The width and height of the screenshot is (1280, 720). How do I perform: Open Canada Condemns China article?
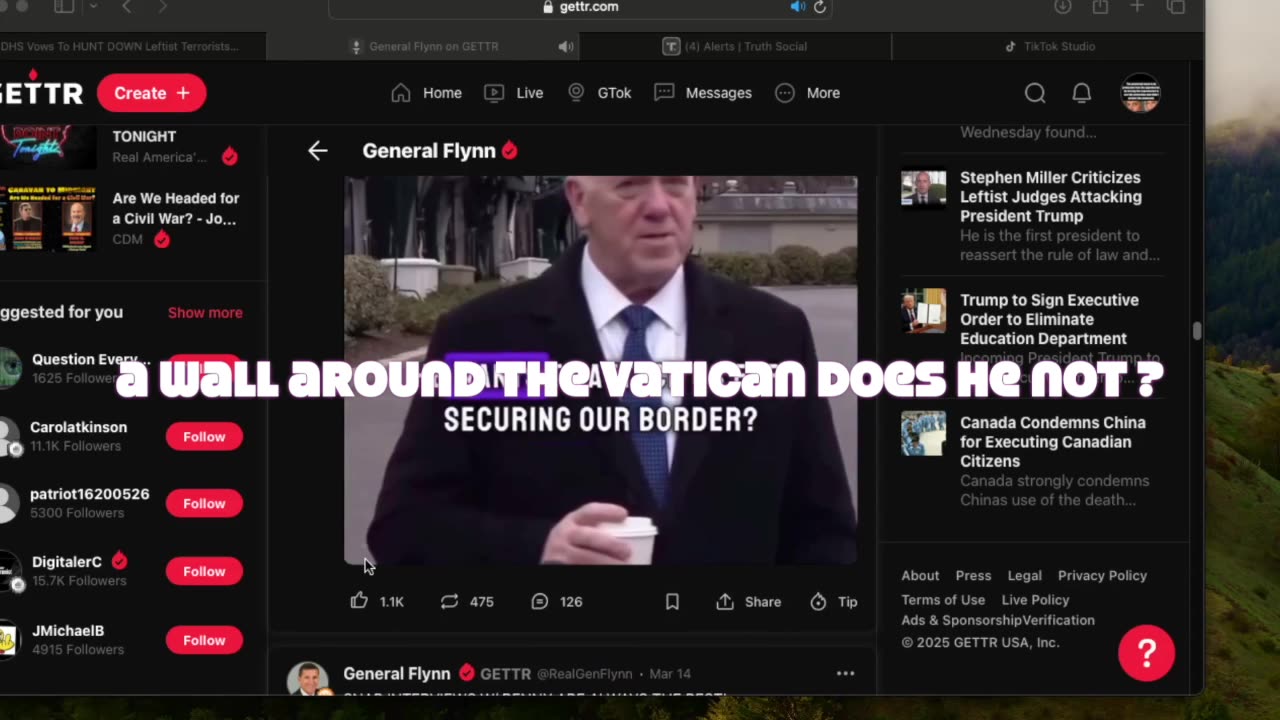click(x=1053, y=442)
